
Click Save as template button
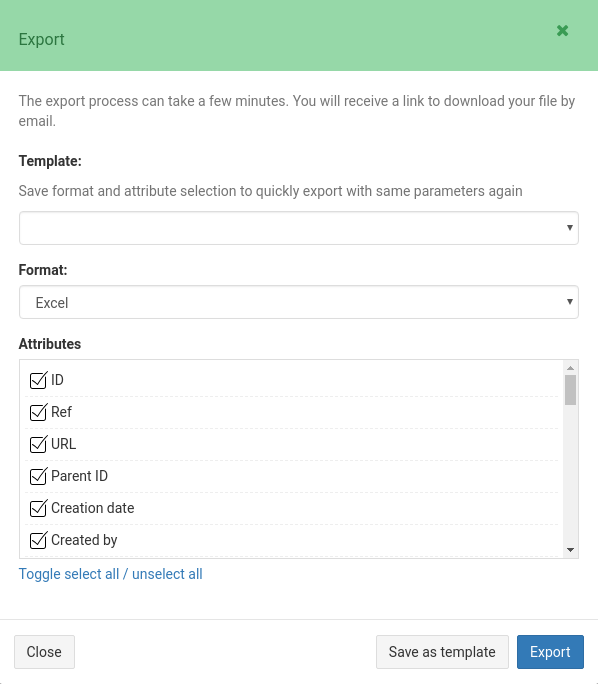point(442,652)
